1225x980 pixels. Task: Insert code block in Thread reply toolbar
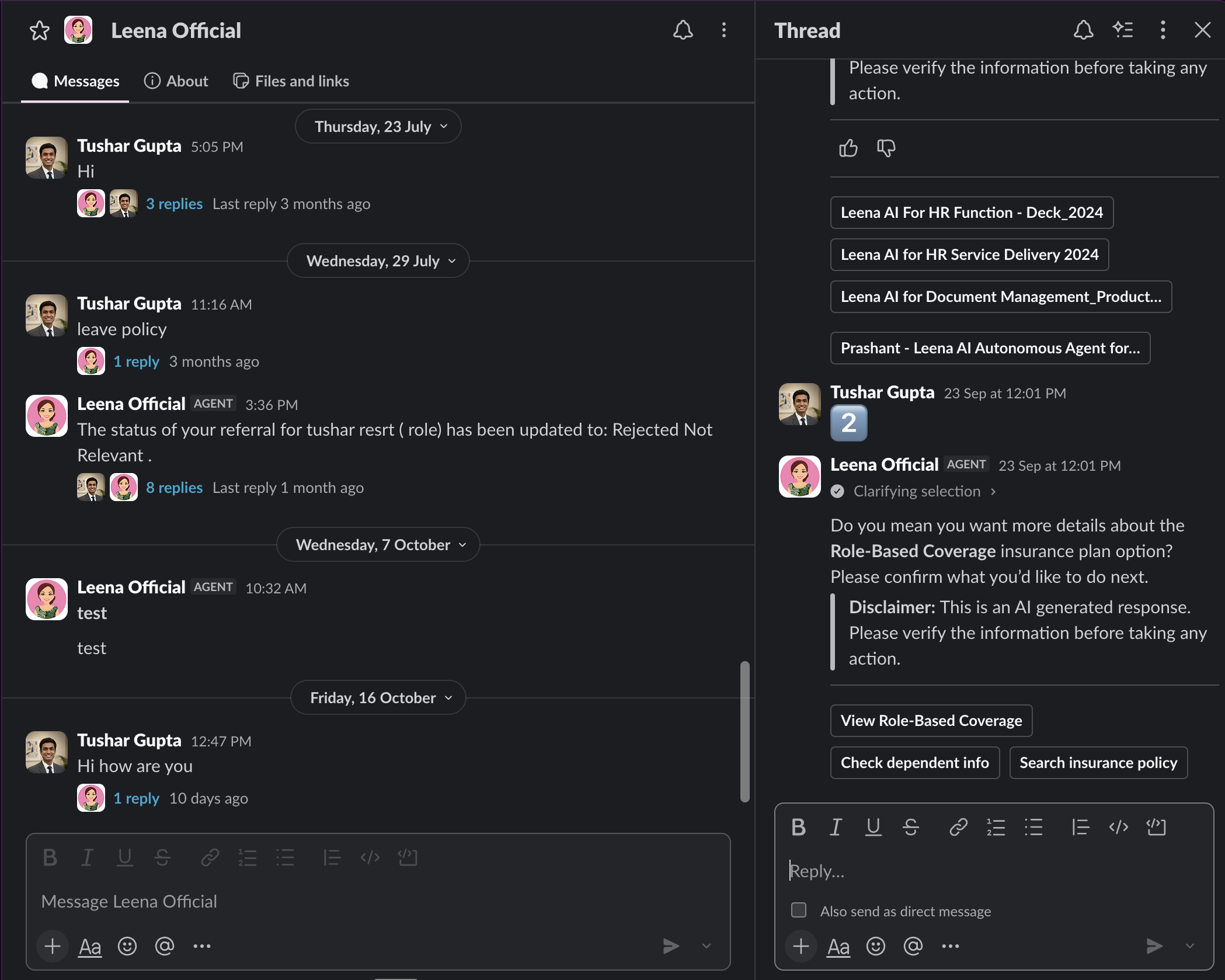point(1156,827)
